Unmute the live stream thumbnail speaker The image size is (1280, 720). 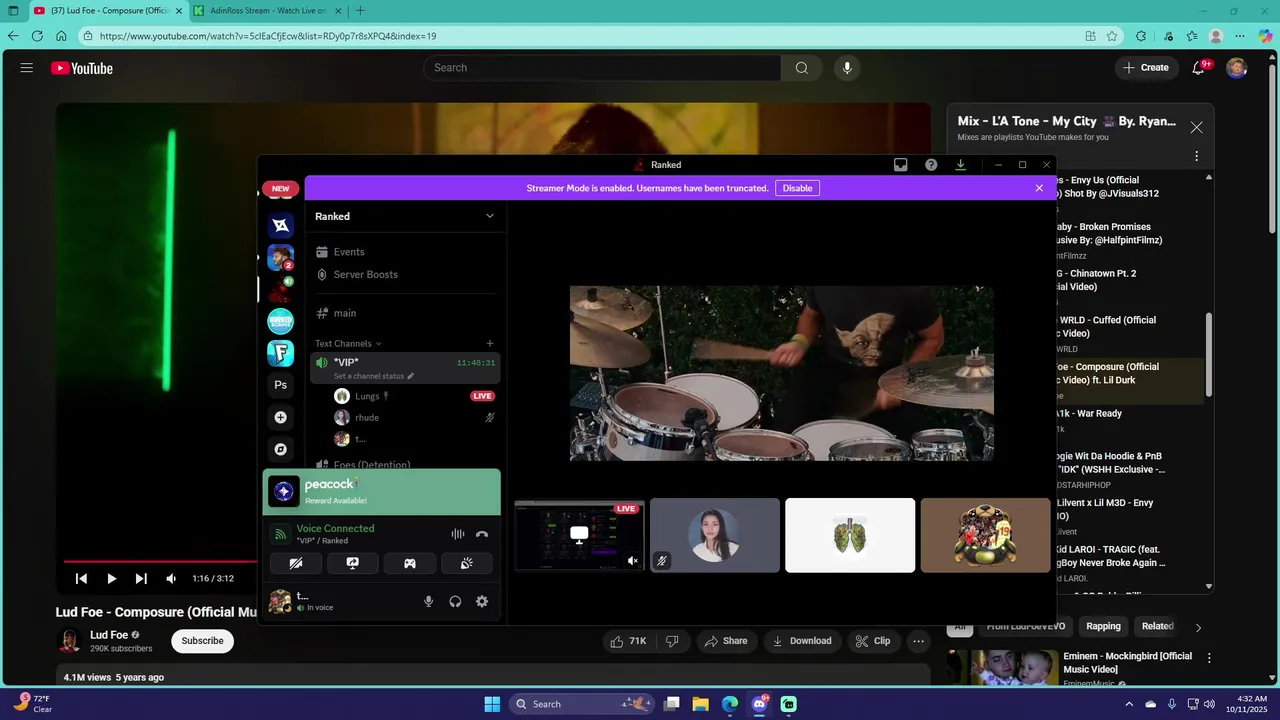point(632,561)
